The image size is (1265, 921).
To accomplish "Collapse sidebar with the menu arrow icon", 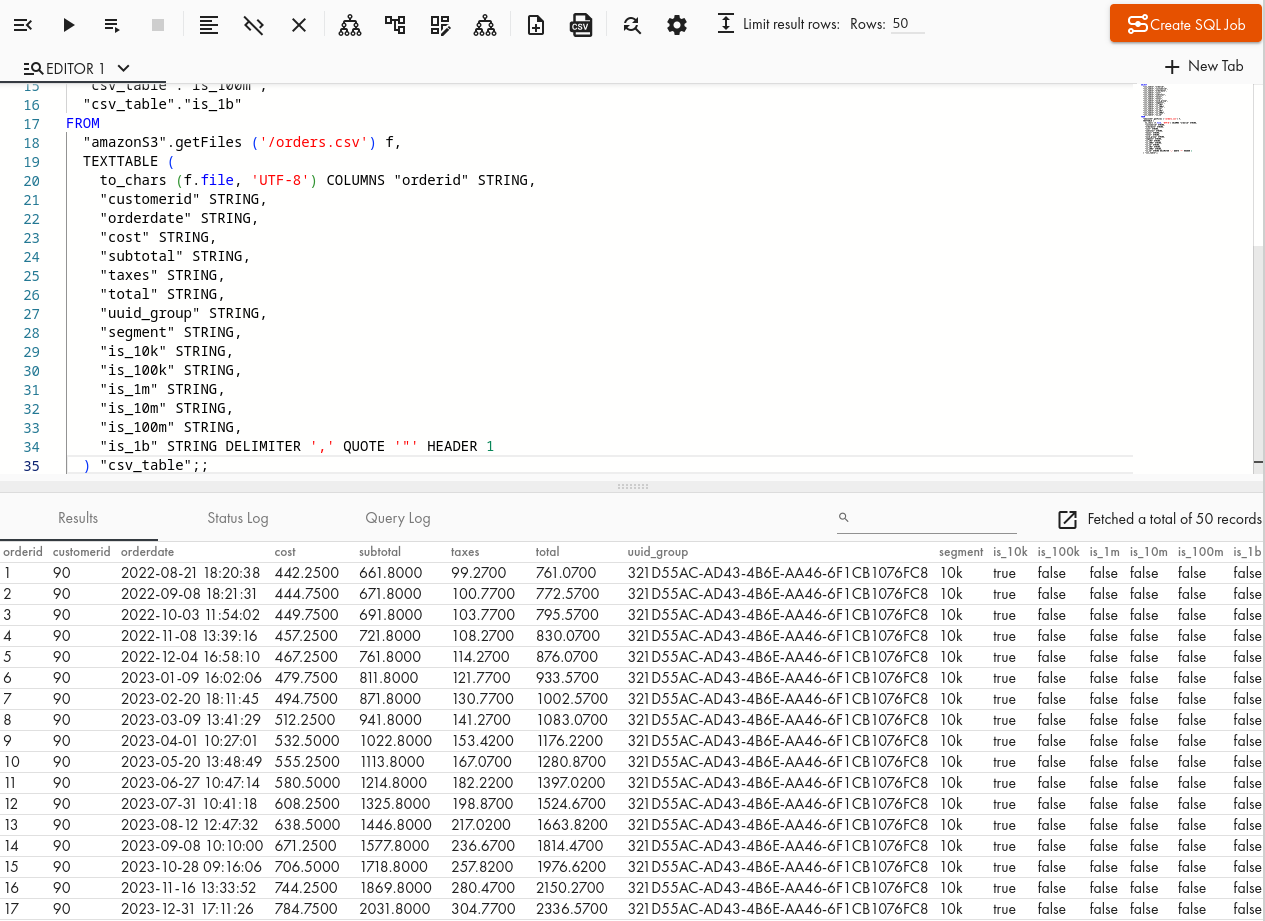I will [23, 25].
